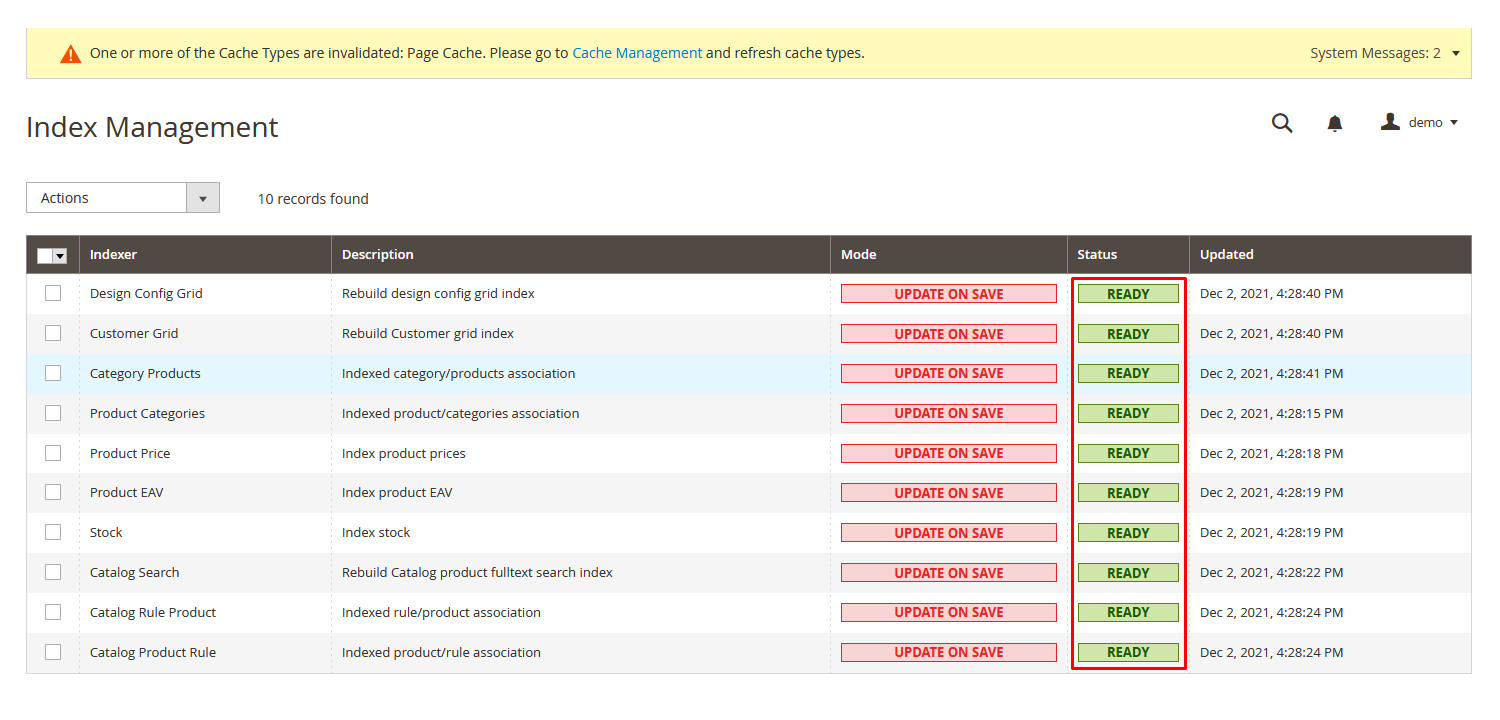The image size is (1500, 720).
Task: Click the Ready status for Category Products
Action: pyautogui.click(x=1128, y=373)
